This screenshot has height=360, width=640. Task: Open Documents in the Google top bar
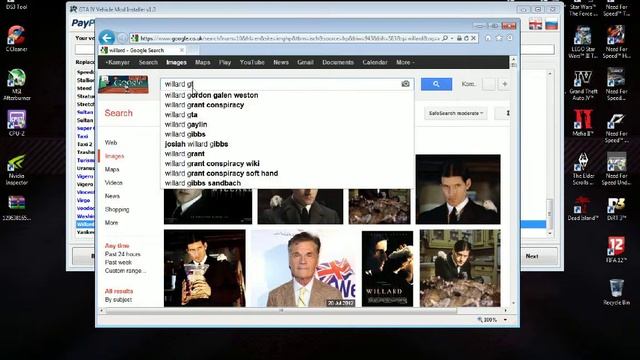pyautogui.click(x=338, y=62)
